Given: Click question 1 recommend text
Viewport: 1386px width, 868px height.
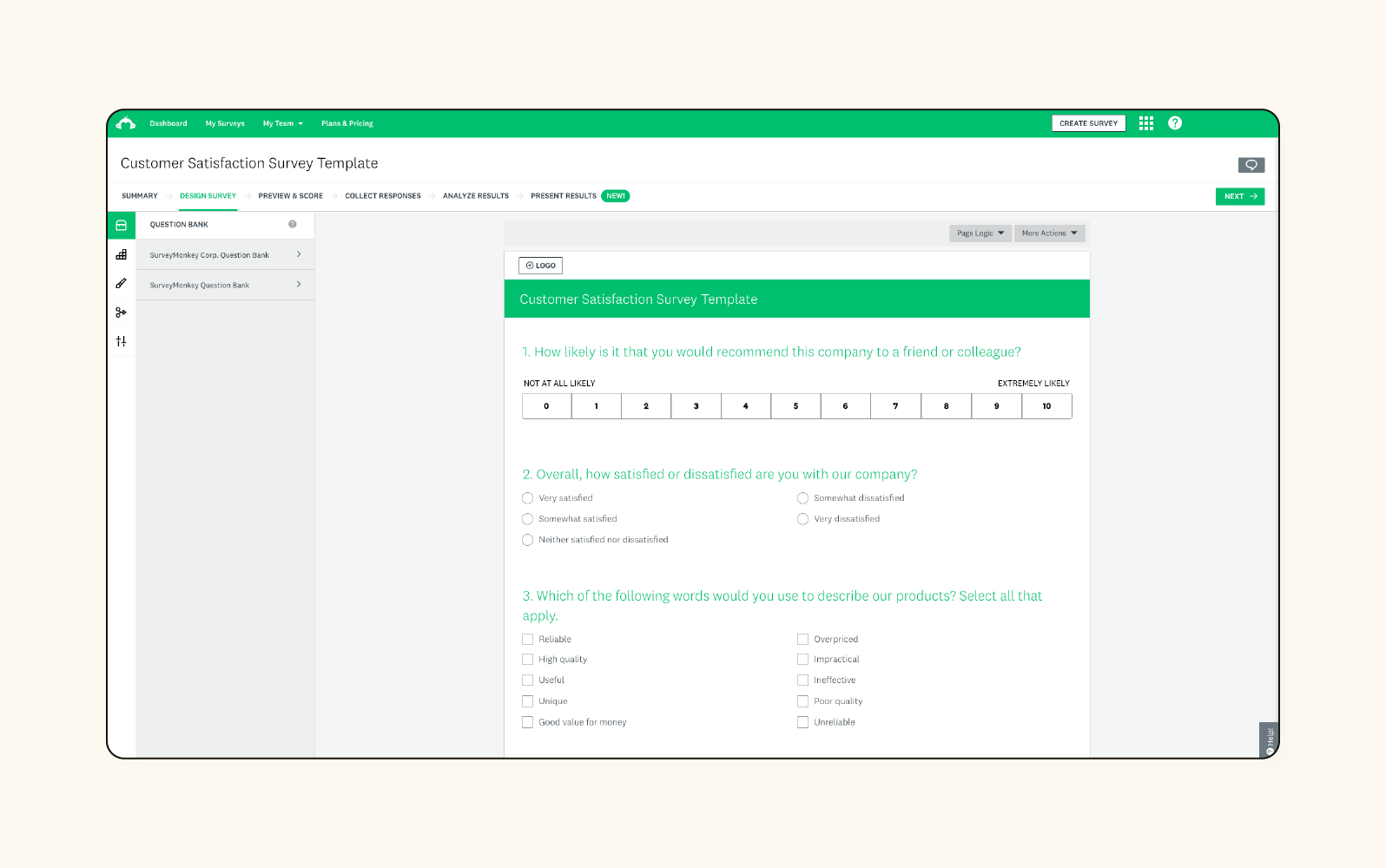Looking at the screenshot, I should (x=771, y=352).
